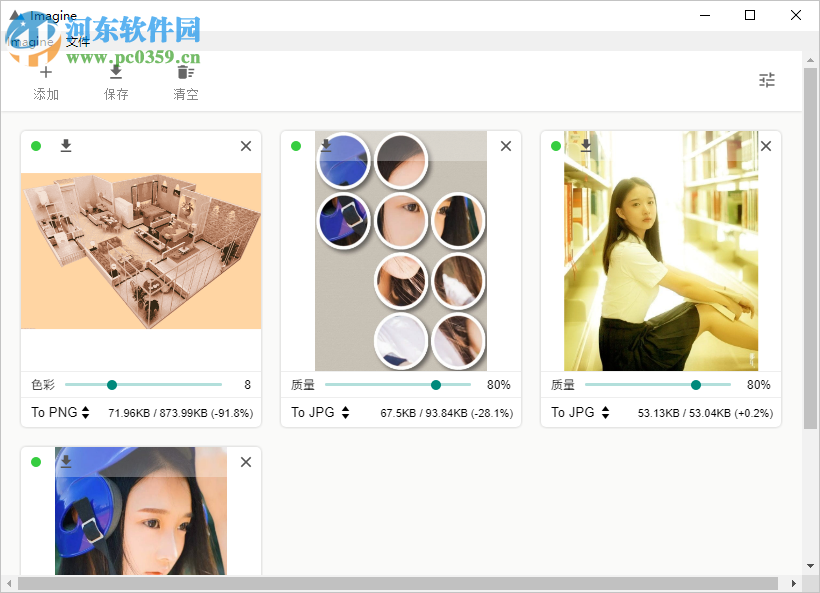820x593 pixels.
Task: Click size text 67.5KB / 93.84KB (-28.1%)
Action: click(447, 413)
